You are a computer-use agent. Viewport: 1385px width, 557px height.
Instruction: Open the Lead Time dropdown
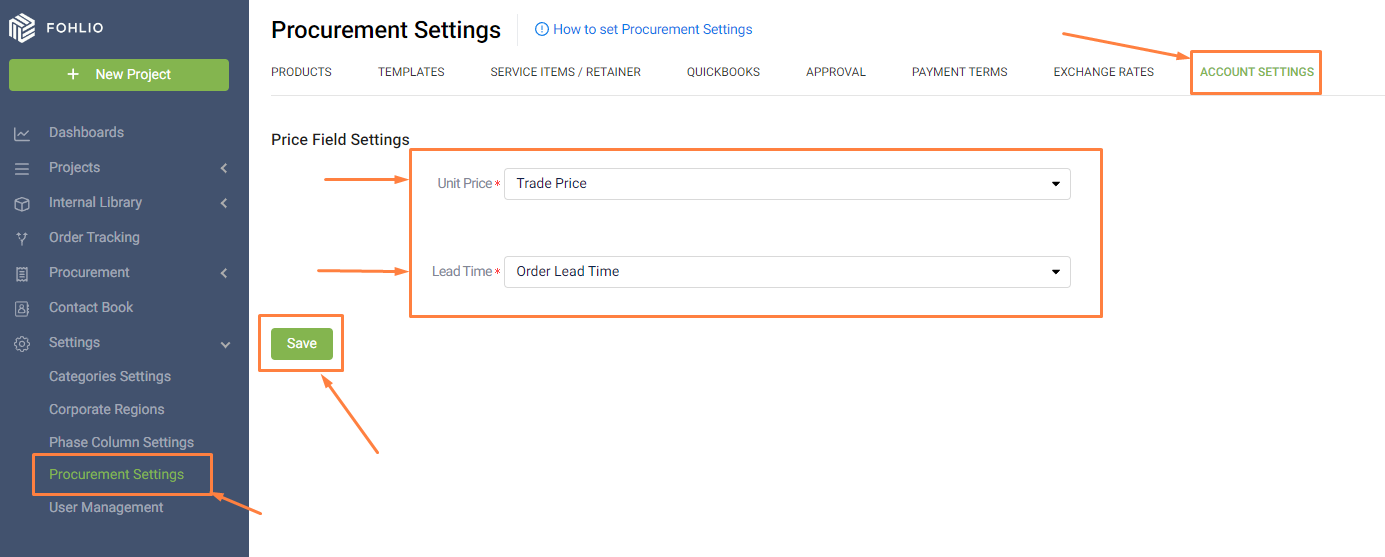pos(787,272)
